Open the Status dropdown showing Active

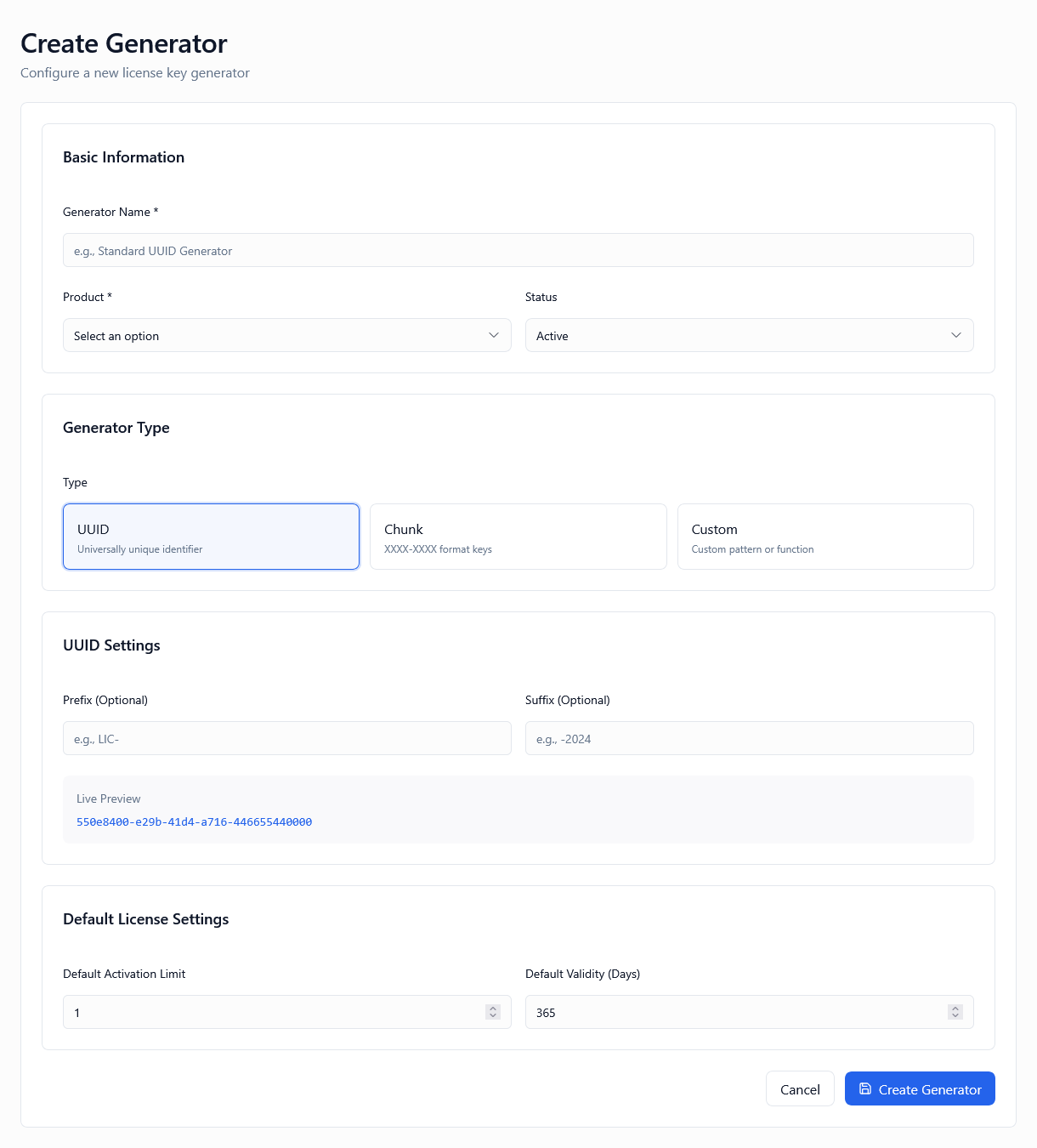pyautogui.click(x=749, y=335)
